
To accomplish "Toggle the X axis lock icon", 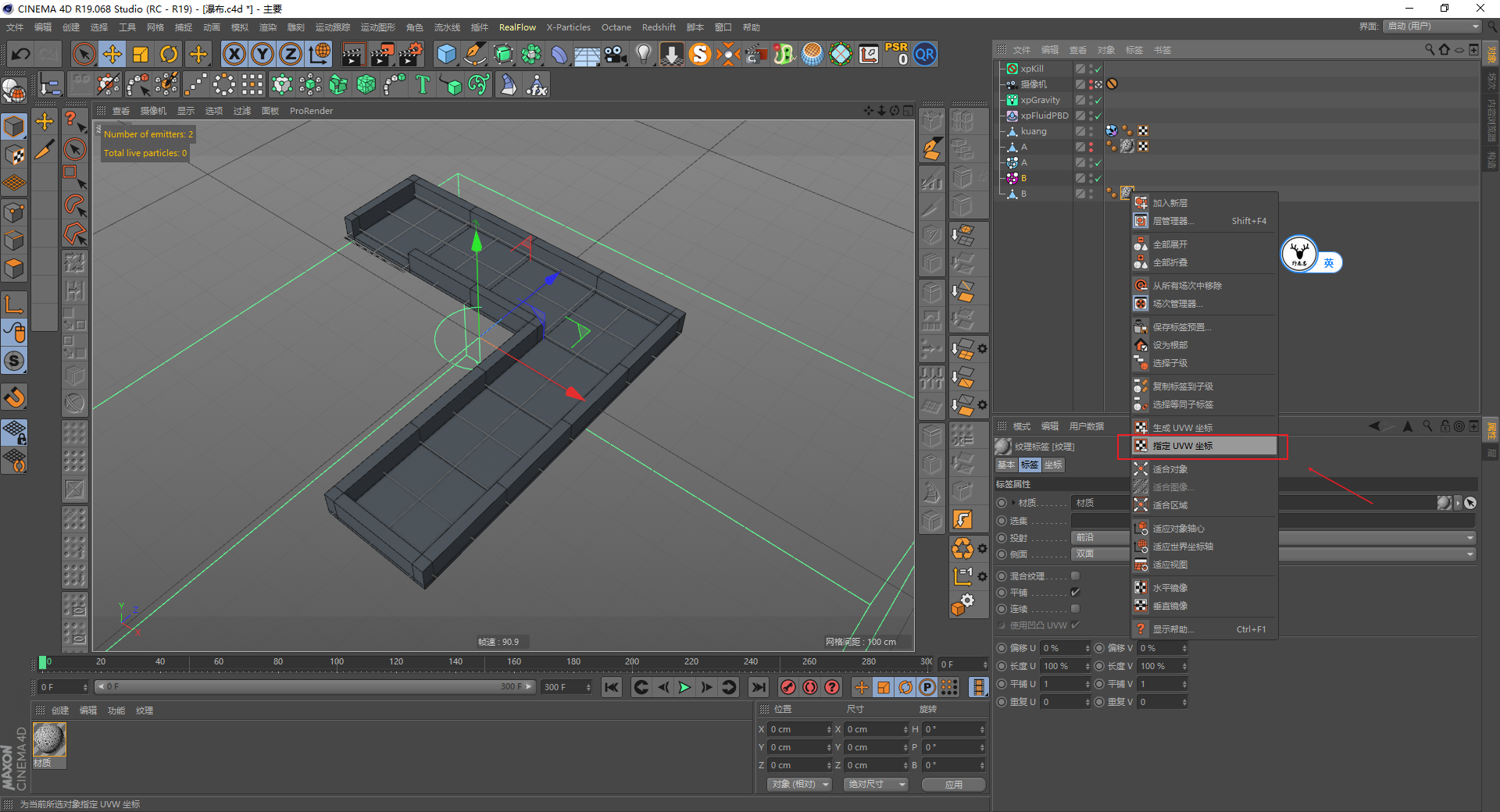I will tap(234, 54).
